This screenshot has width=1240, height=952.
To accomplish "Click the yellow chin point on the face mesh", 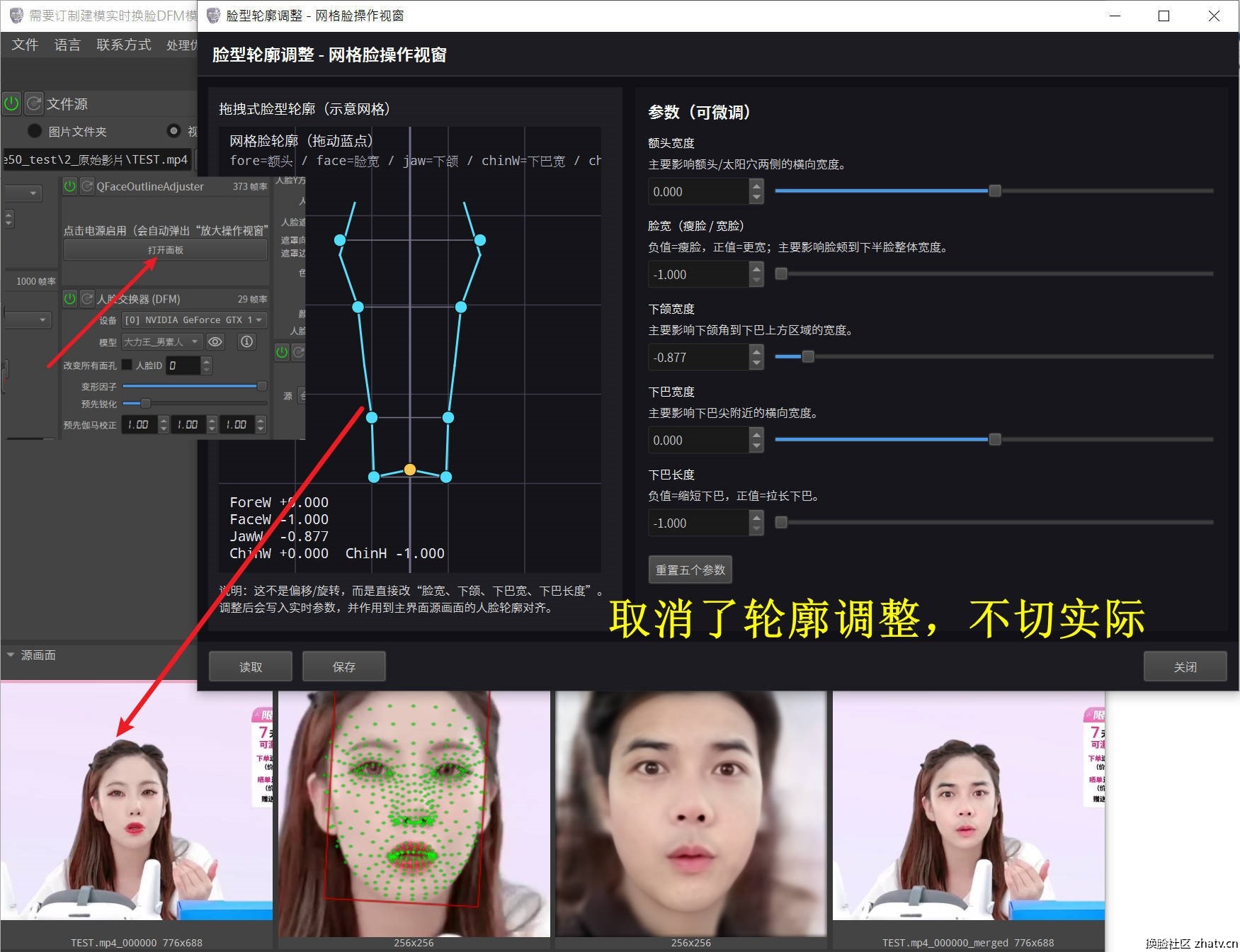I will [x=410, y=470].
